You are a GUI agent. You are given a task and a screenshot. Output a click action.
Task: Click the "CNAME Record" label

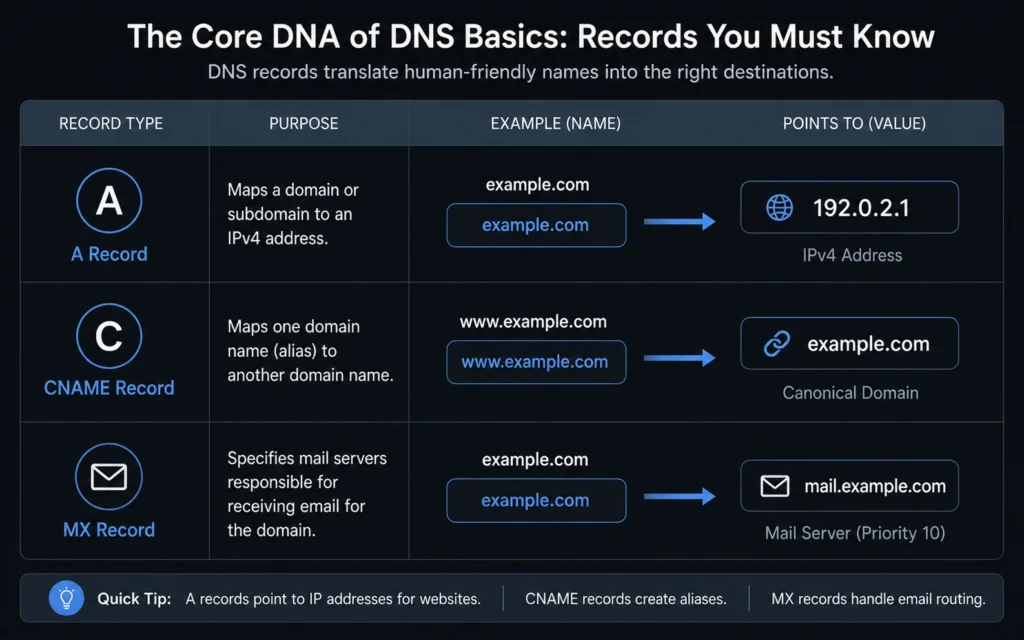(x=109, y=388)
